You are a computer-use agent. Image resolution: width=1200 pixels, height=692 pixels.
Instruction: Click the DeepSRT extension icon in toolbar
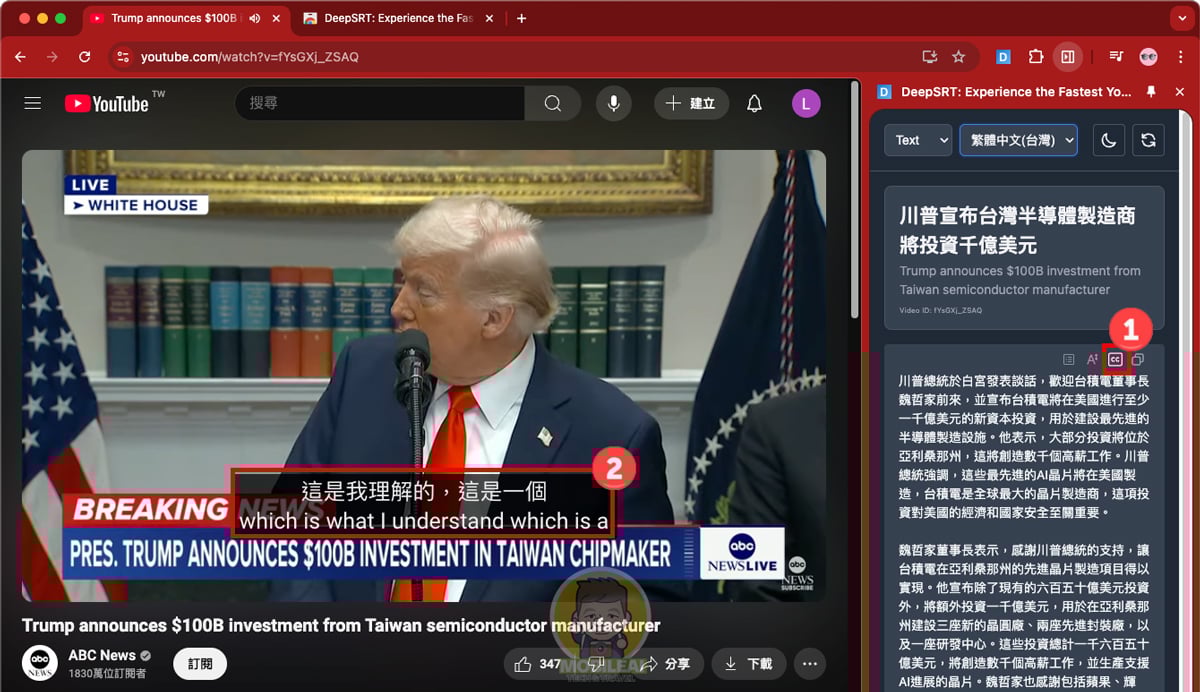(1004, 57)
